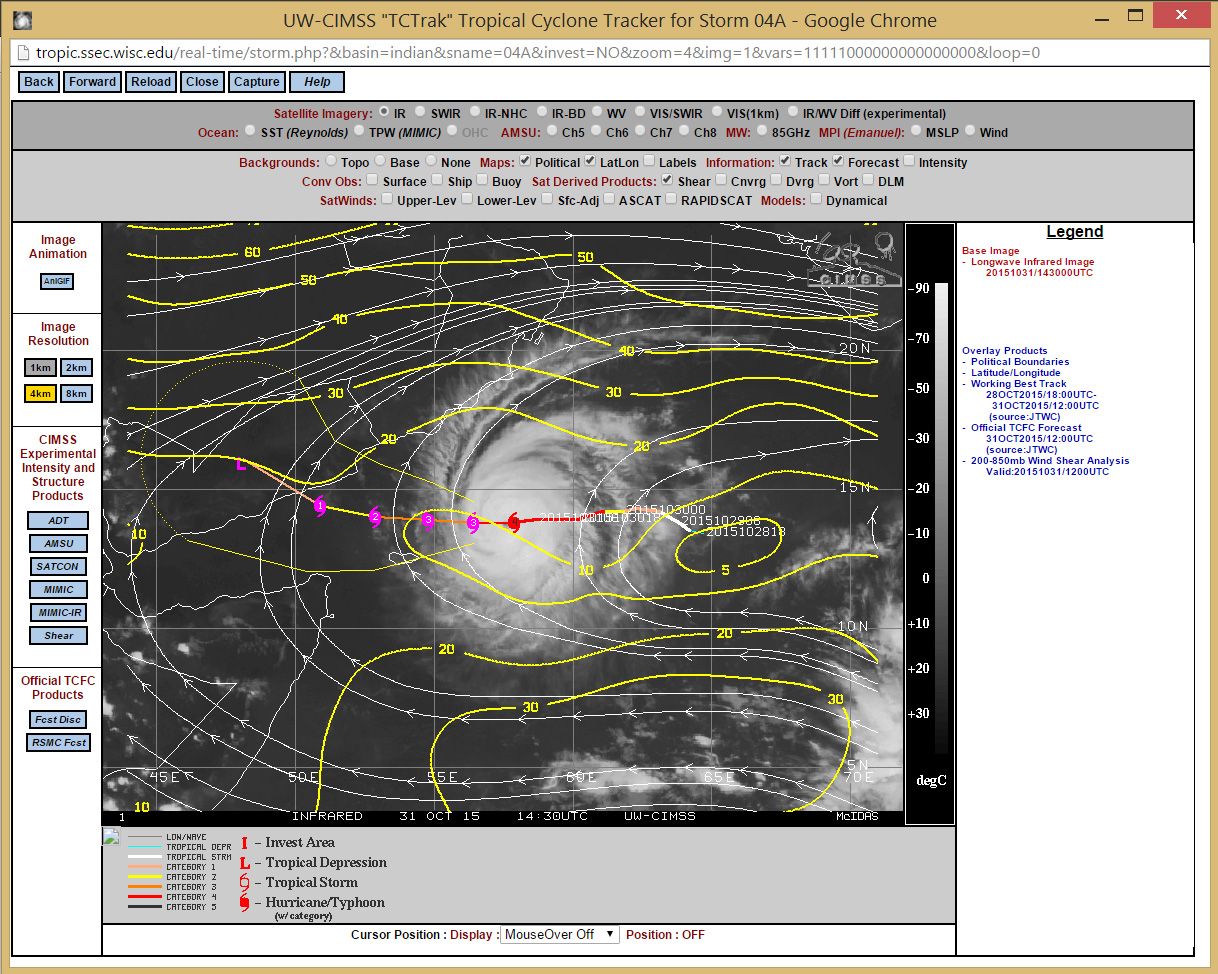Open the MouseOver Off display dropdown
This screenshot has height=974, width=1218.
(560, 934)
